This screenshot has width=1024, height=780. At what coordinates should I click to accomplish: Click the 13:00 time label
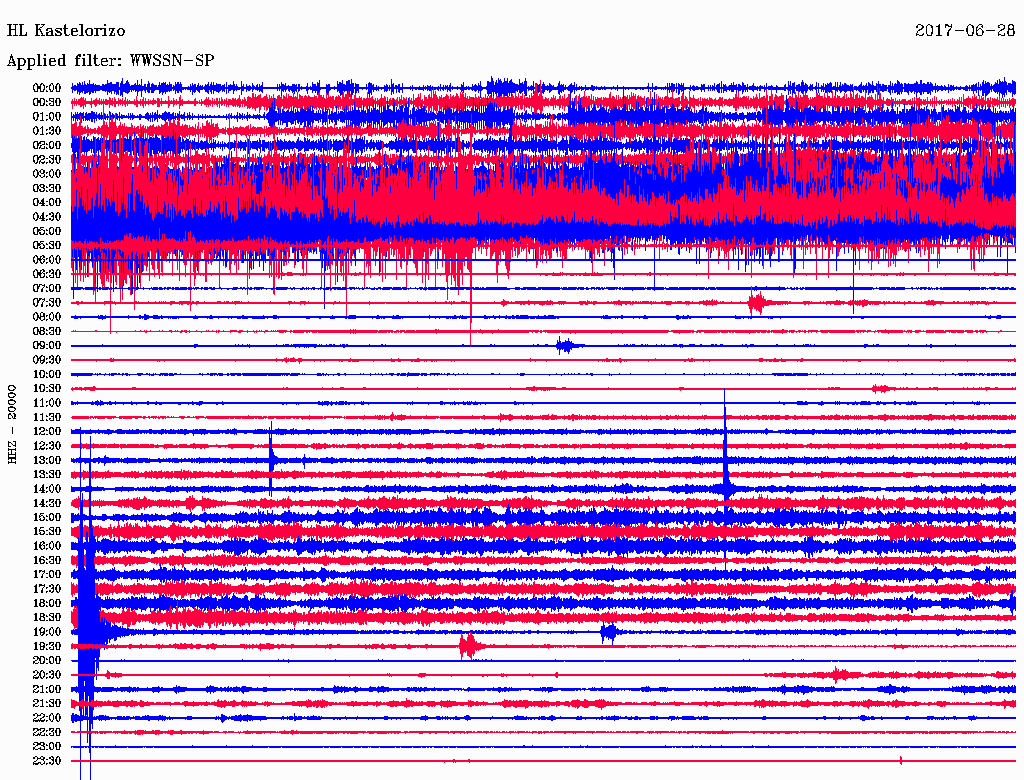click(47, 460)
